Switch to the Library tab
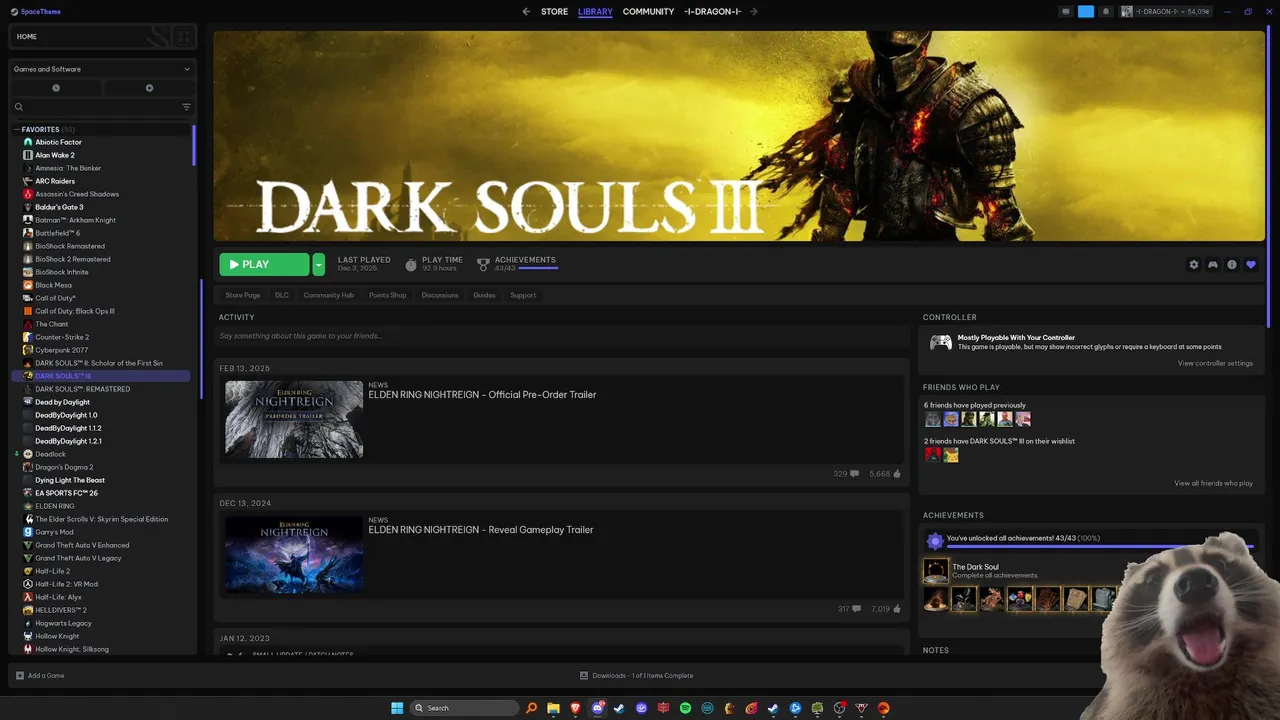The image size is (1280, 720). tap(595, 12)
